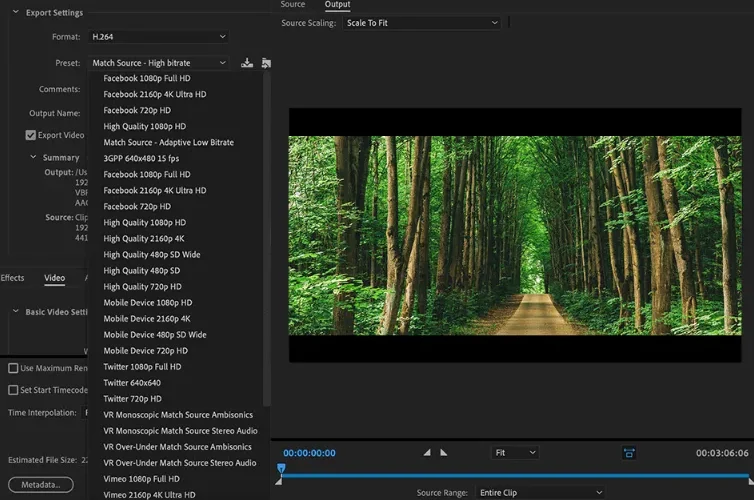
Task: Collapse the Summary section
Action: [x=33, y=157]
